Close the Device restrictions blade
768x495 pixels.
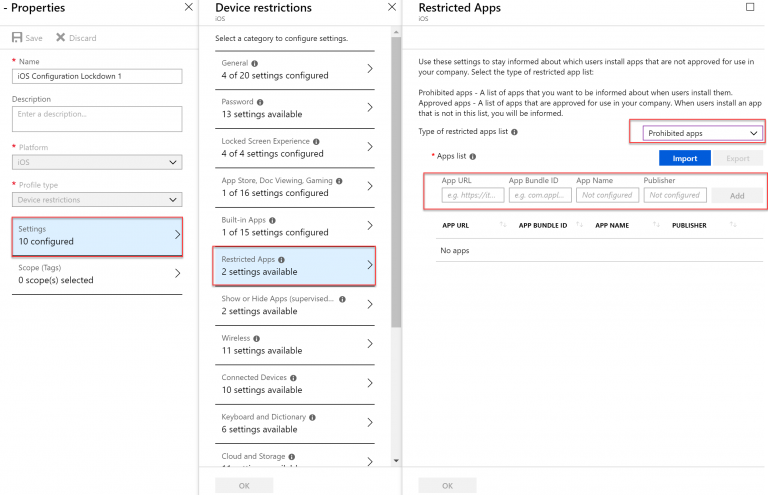(392, 7)
